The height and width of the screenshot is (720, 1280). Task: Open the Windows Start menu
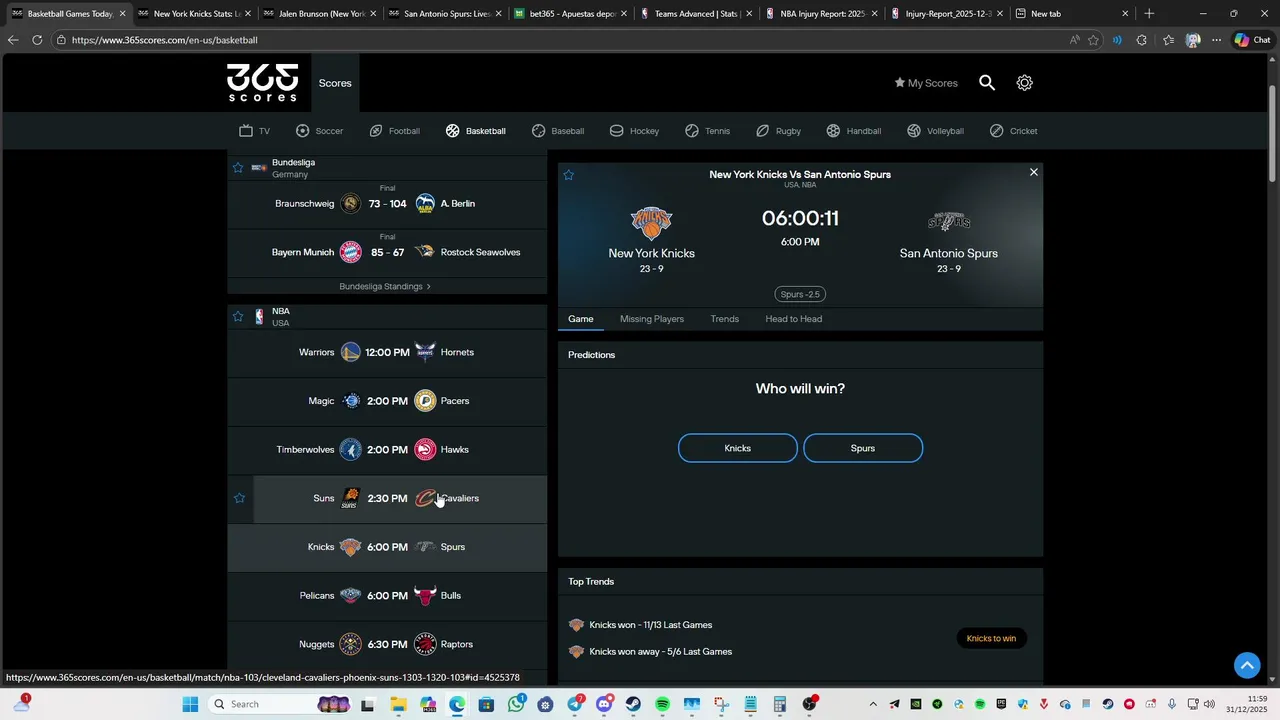click(190, 704)
